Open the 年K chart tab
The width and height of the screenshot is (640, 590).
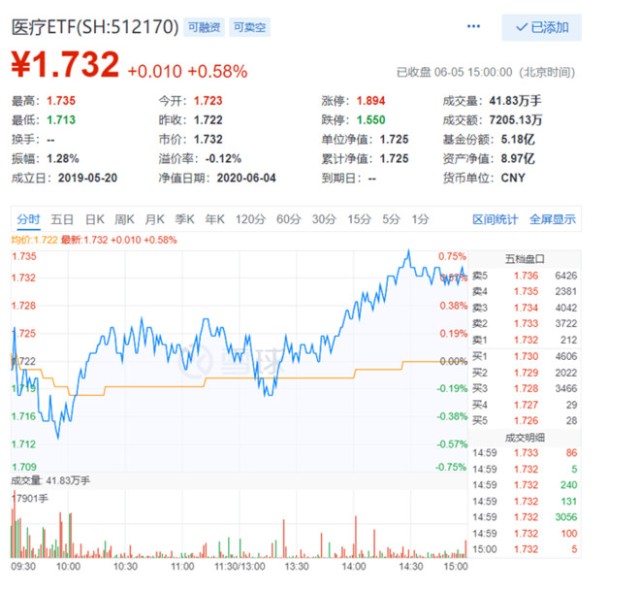tap(214, 219)
